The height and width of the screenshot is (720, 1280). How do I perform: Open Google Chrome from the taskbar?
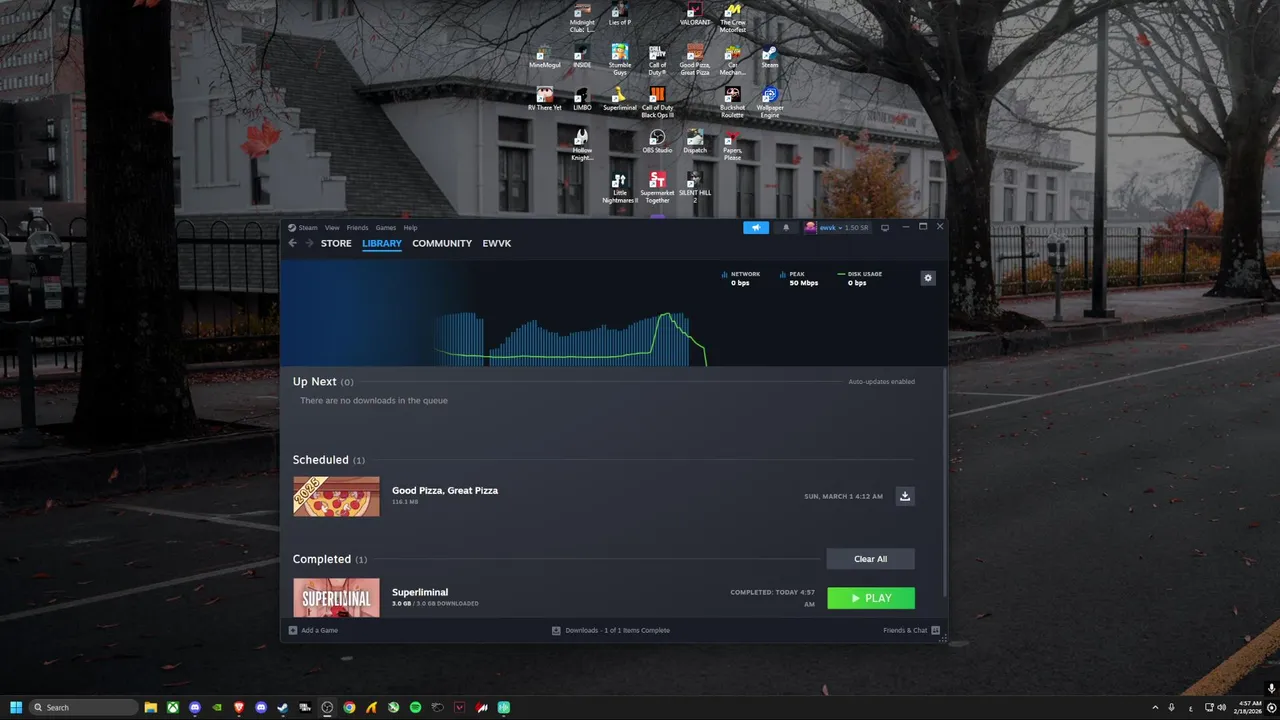349,707
